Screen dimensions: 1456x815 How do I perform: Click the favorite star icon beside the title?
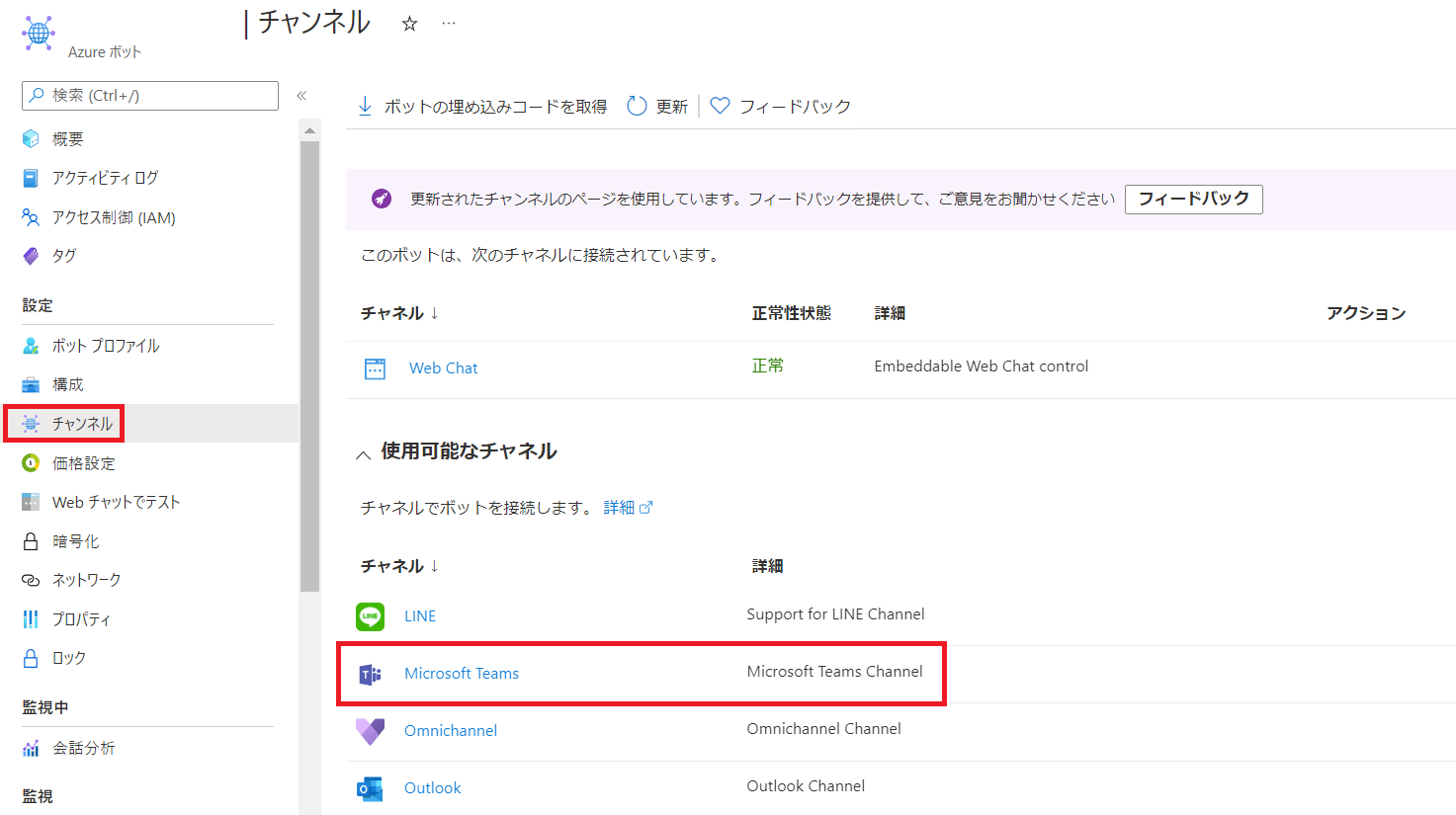[x=409, y=24]
